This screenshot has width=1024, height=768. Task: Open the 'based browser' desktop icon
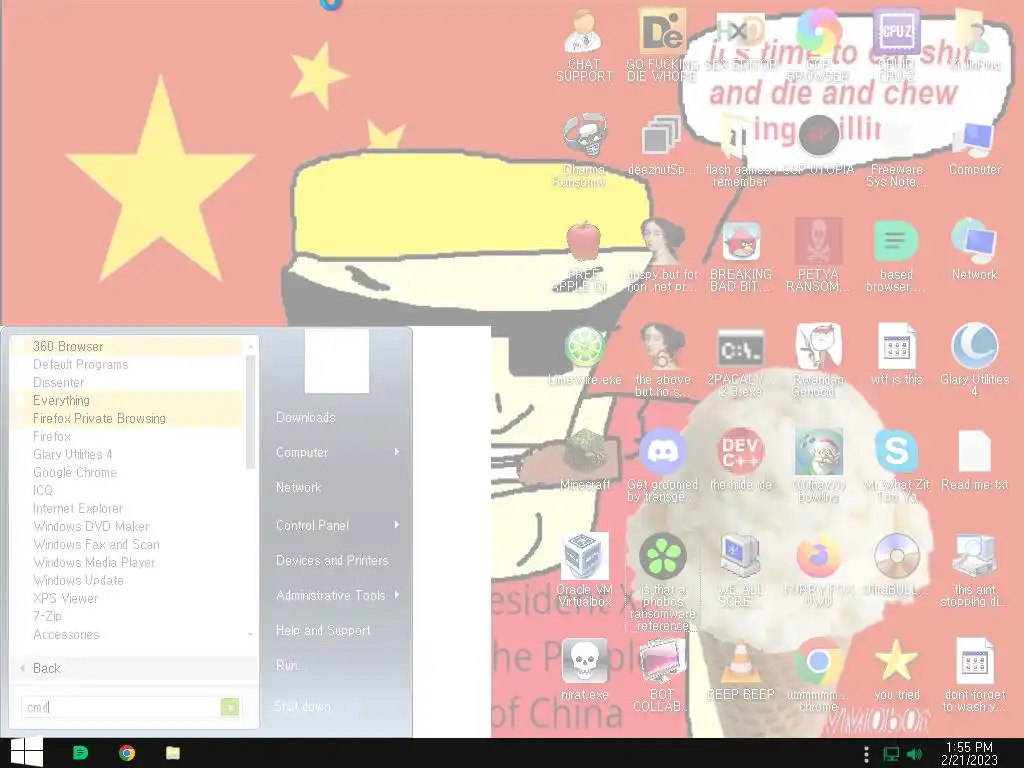(x=896, y=256)
